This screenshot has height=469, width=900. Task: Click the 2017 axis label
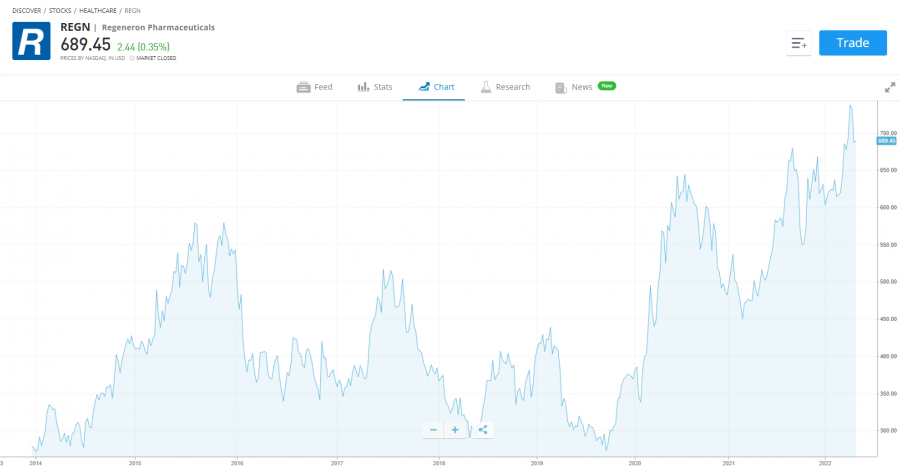pos(337,463)
